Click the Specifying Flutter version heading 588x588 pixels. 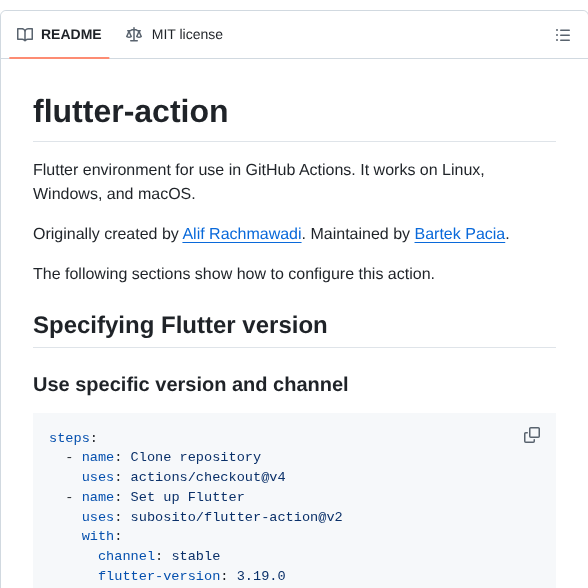click(180, 325)
